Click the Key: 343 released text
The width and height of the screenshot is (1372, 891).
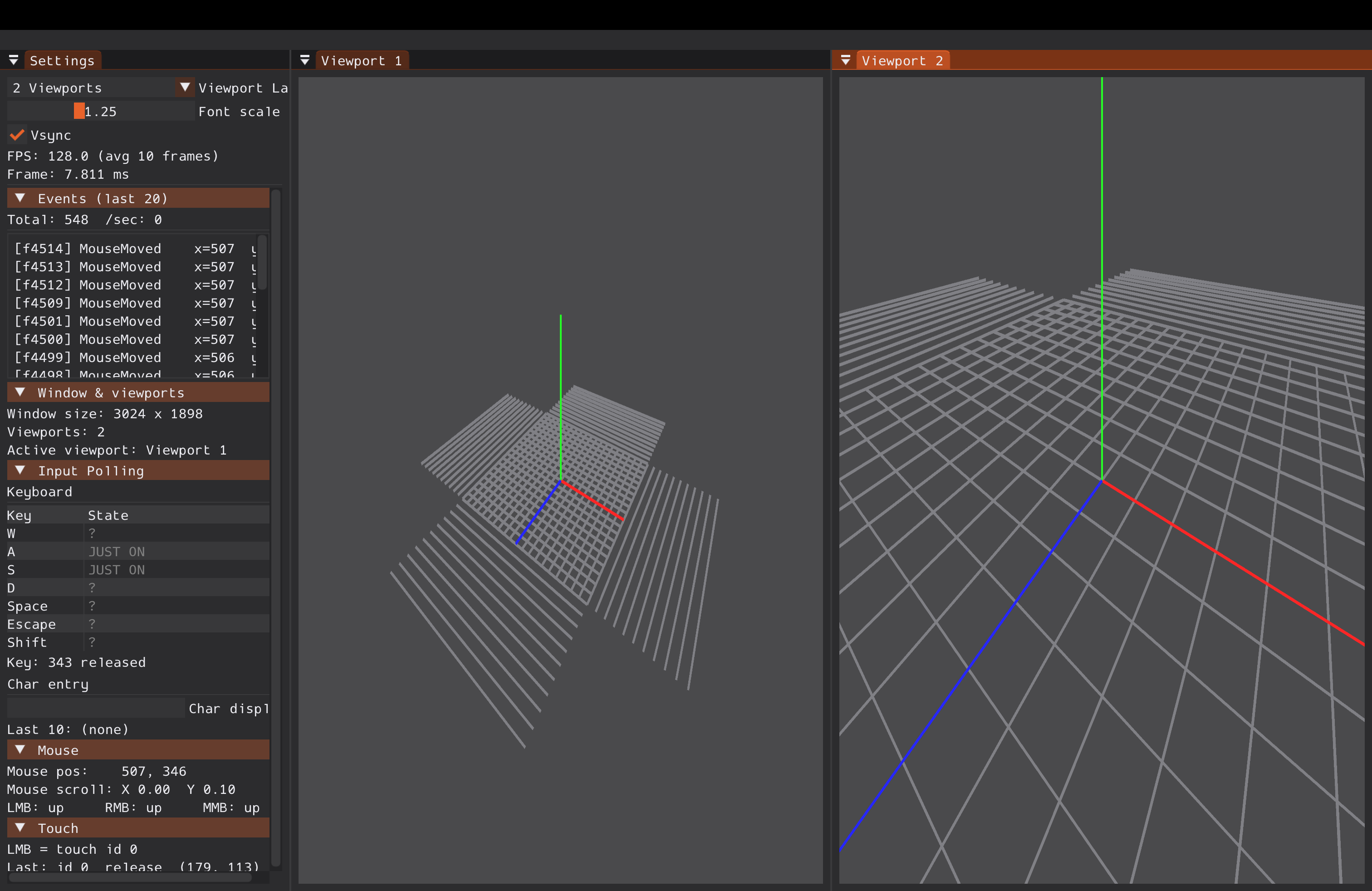pyautogui.click(x=76, y=662)
